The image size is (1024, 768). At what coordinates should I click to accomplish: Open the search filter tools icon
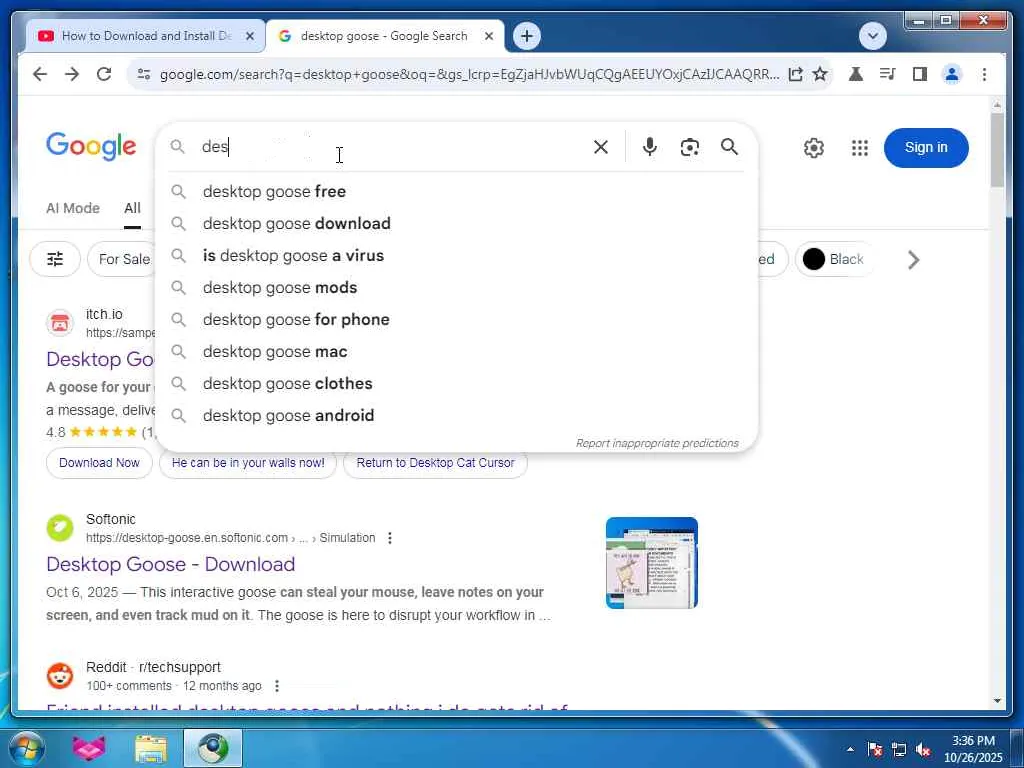click(x=55, y=259)
